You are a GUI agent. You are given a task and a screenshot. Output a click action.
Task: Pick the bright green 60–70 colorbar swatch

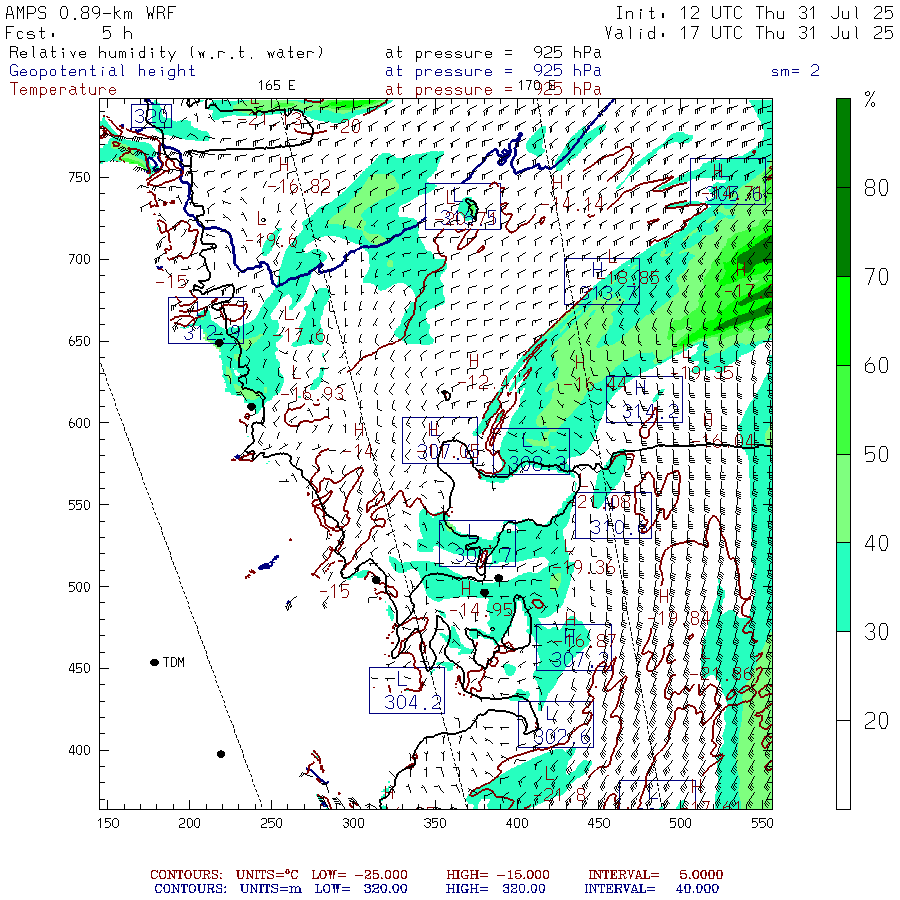(x=843, y=321)
